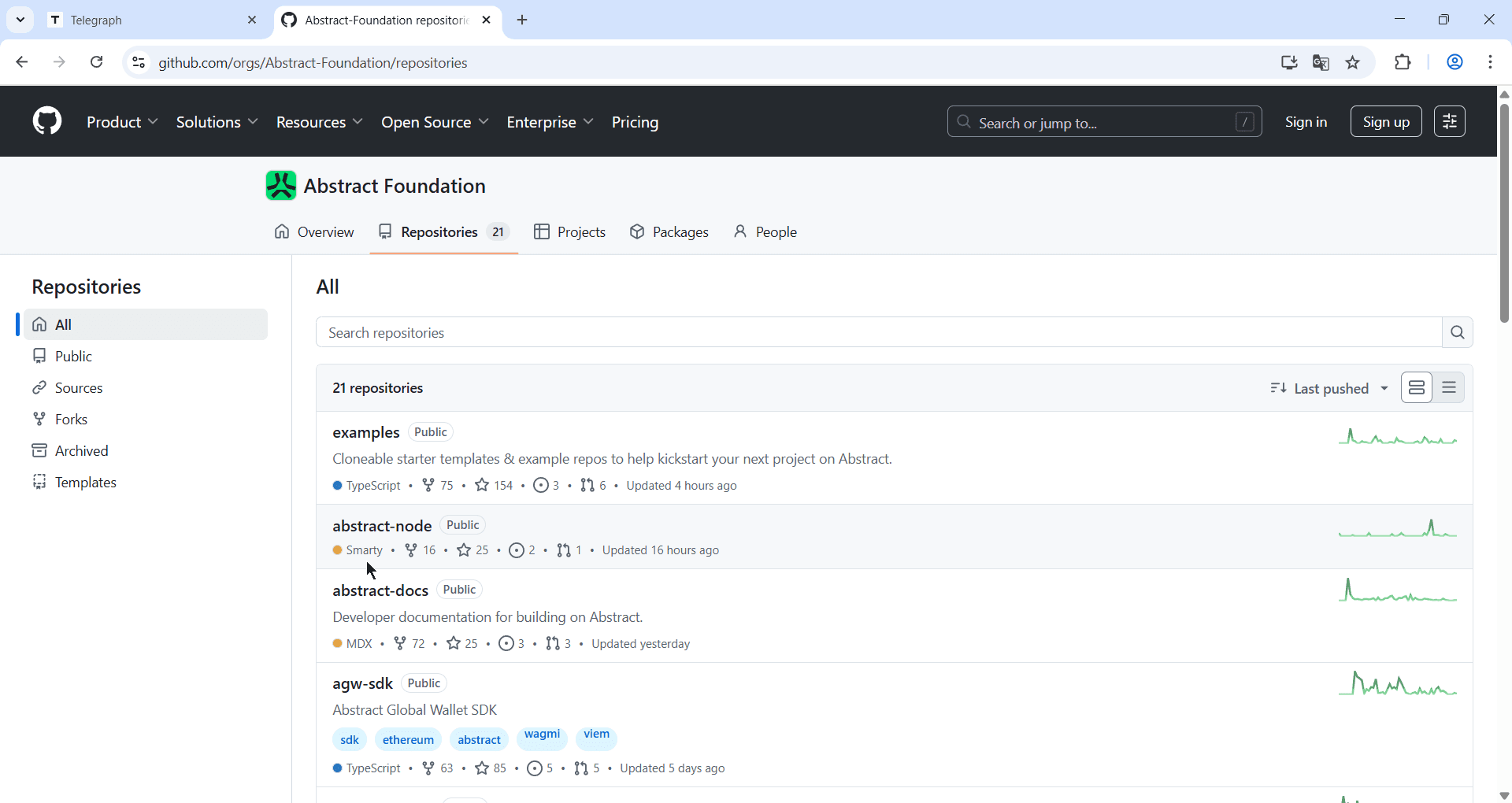This screenshot has width=1512, height=803.
Task: Select the Repositories tab
Action: tap(444, 232)
